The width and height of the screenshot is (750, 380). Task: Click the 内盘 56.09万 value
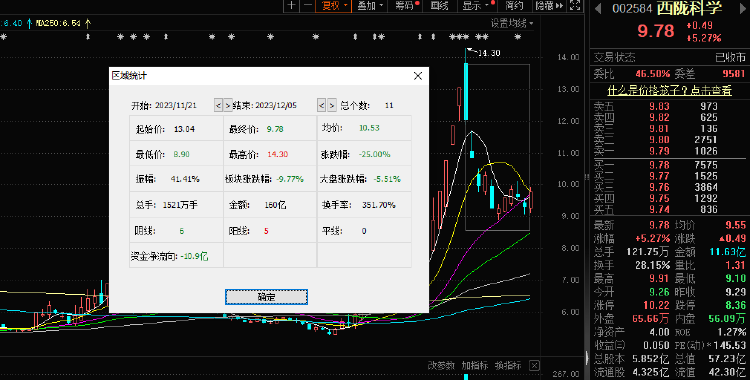727,318
